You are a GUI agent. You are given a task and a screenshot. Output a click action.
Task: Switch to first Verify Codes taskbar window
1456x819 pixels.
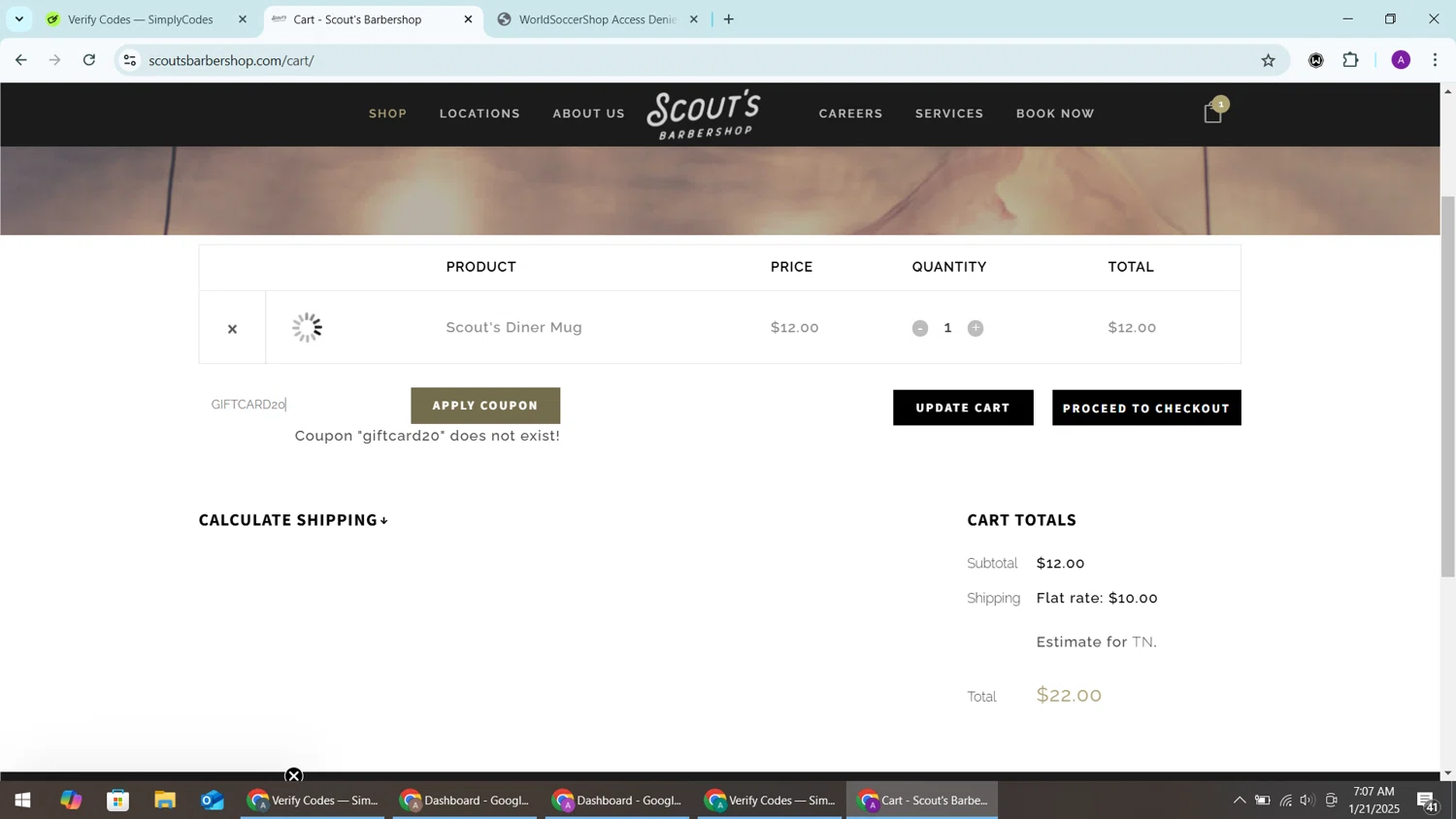coord(313,801)
